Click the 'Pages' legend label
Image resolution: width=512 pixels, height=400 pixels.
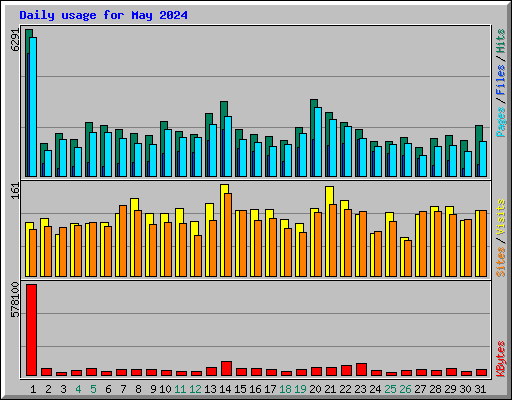click(x=501, y=122)
